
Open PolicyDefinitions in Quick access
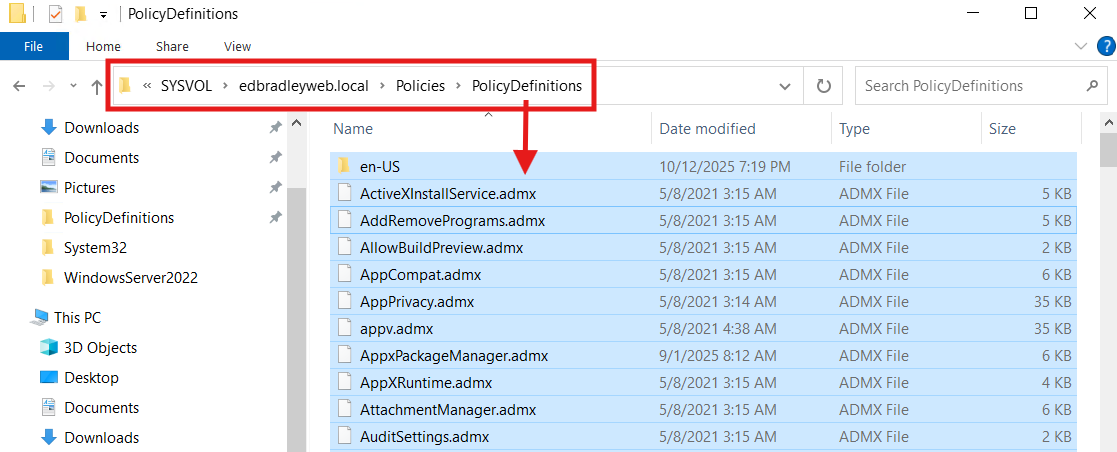pos(118,218)
